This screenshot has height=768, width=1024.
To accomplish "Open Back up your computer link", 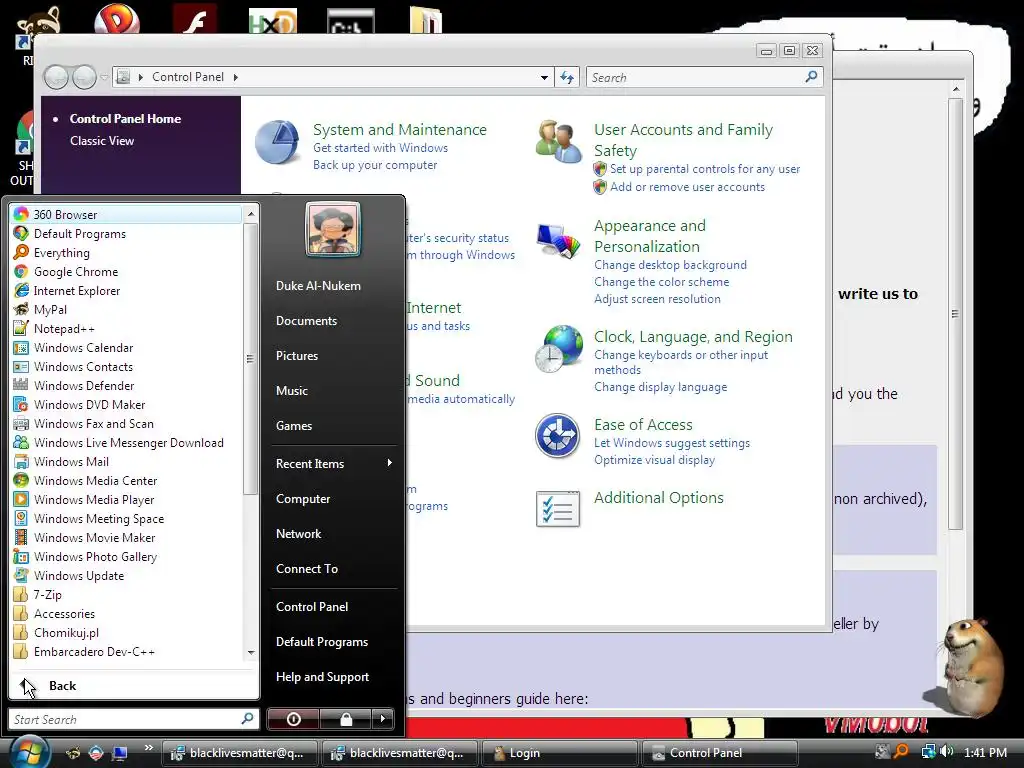I will pyautogui.click(x=375, y=165).
